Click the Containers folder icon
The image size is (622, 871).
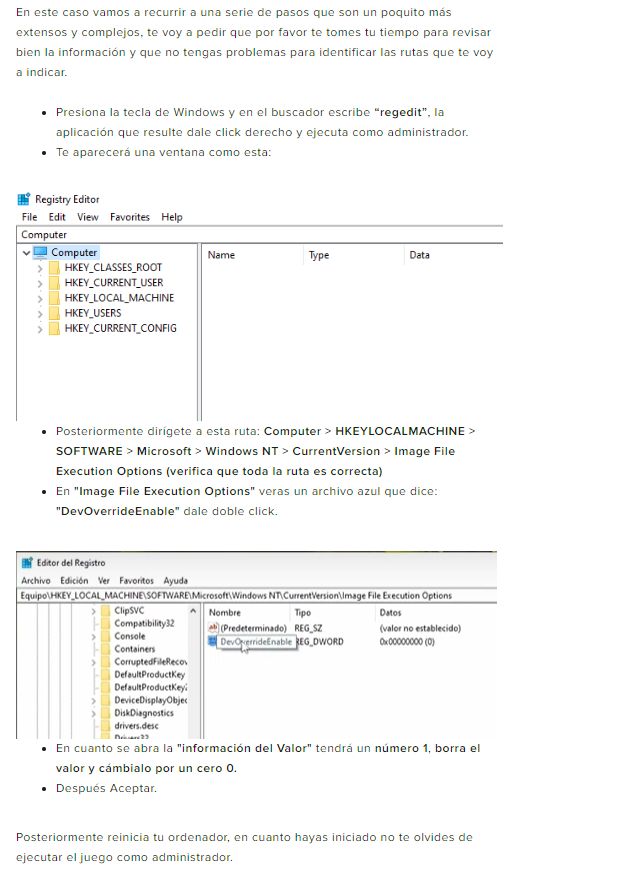tap(106, 649)
